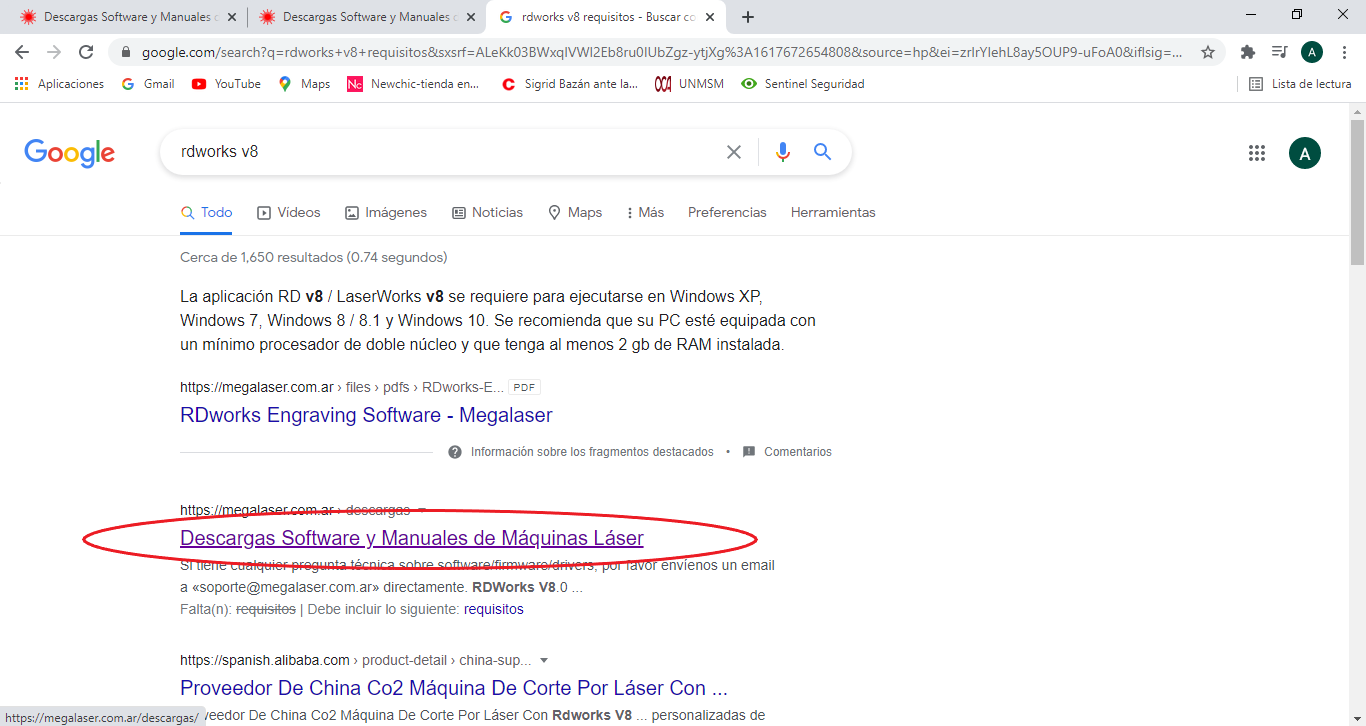Send feedback via Comentarios link
1366x726 pixels.
pyautogui.click(x=787, y=452)
